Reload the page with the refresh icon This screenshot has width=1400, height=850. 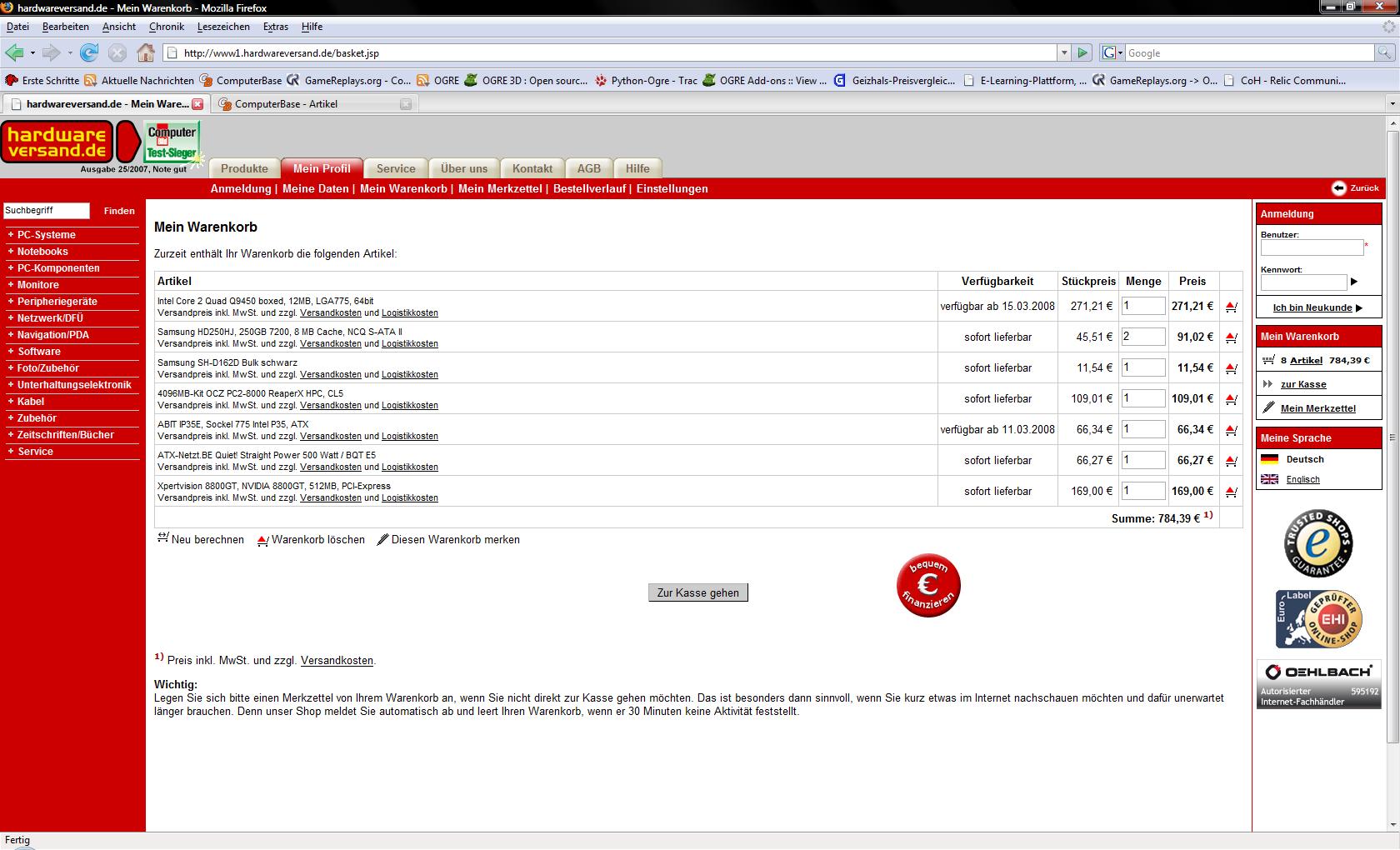coord(89,52)
